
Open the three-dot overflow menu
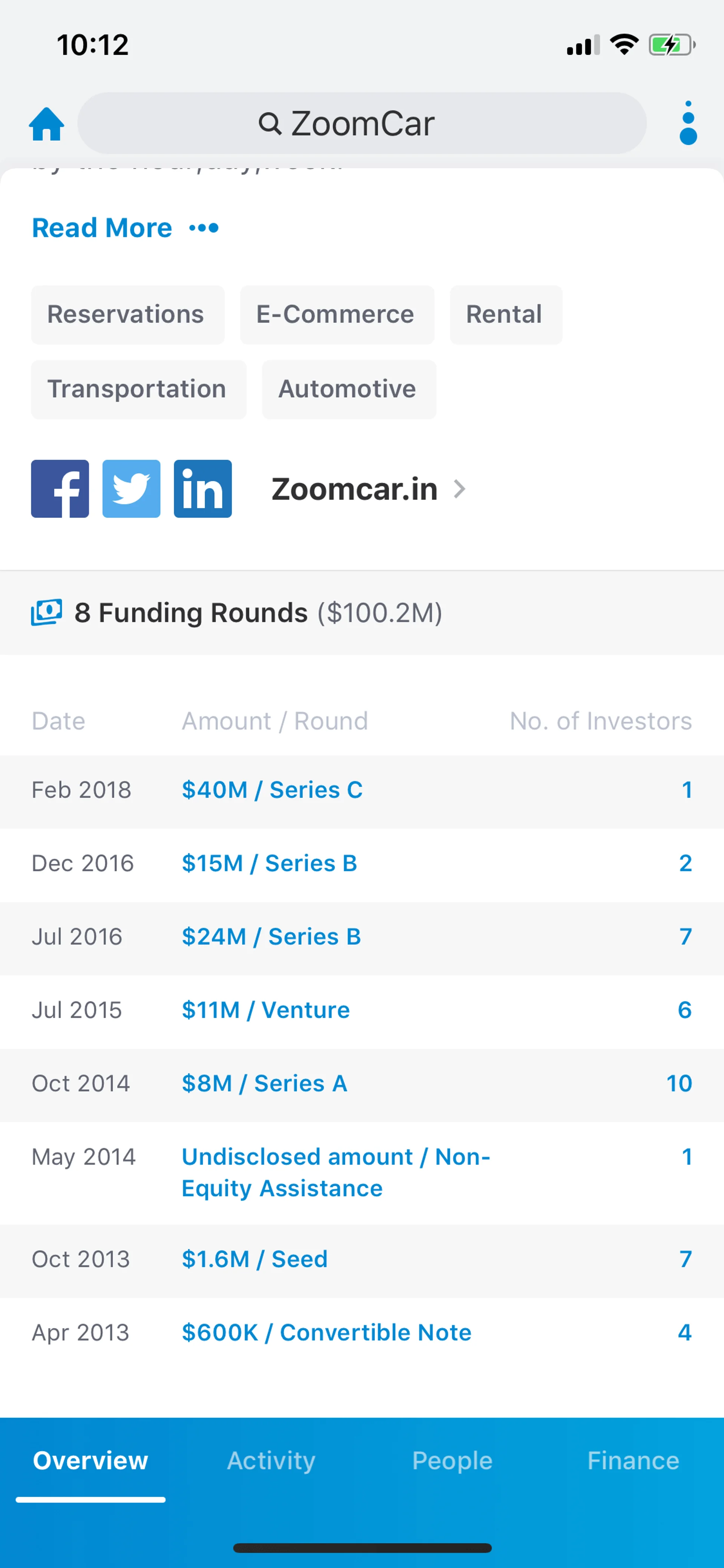687,123
